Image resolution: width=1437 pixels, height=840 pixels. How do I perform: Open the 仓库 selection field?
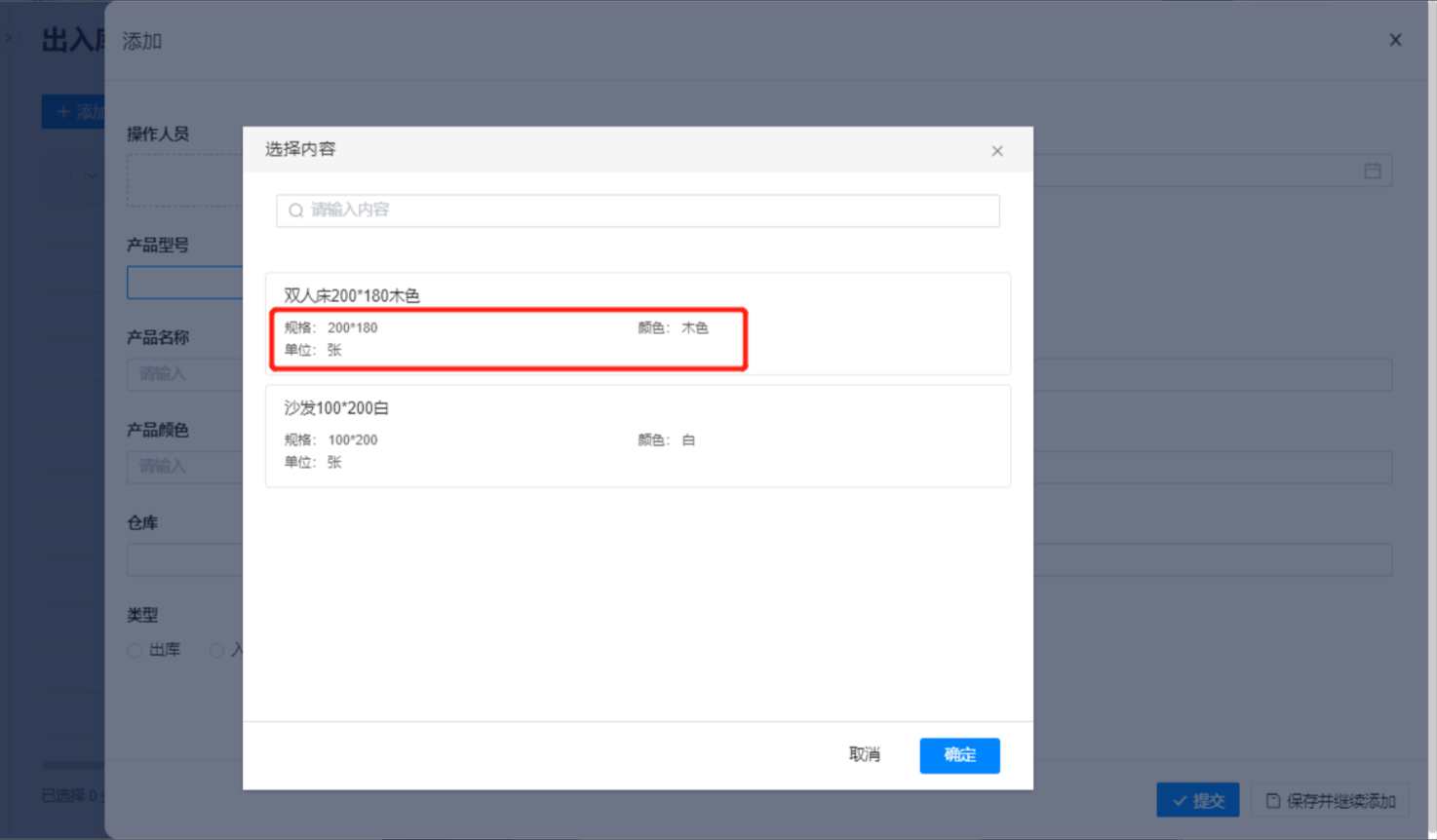point(184,560)
